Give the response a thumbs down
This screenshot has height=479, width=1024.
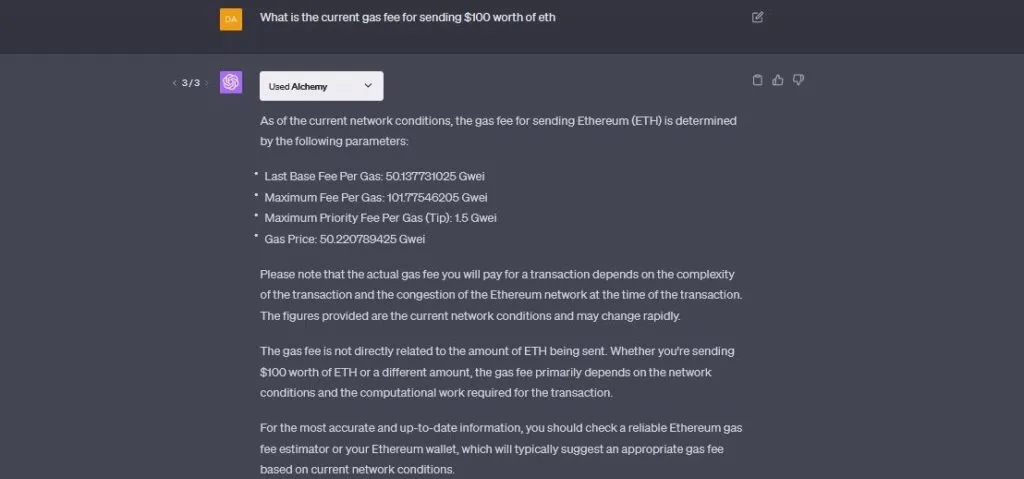798,80
